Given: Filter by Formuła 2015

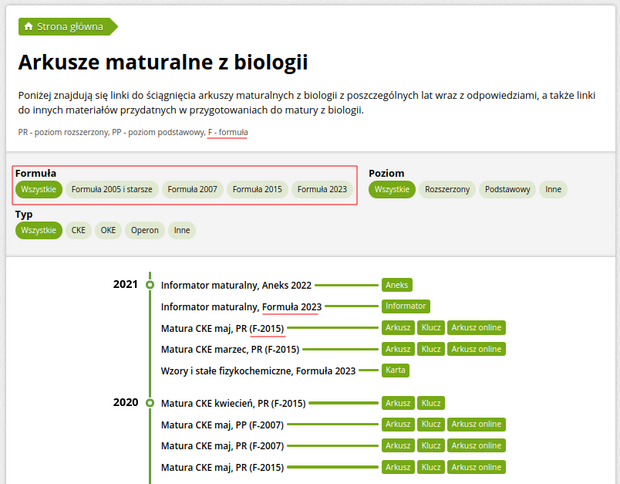Looking at the screenshot, I should pyautogui.click(x=257, y=189).
